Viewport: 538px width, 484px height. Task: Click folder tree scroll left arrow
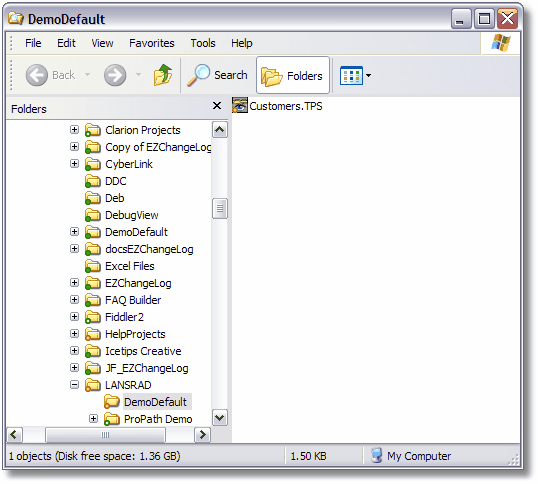point(14,435)
